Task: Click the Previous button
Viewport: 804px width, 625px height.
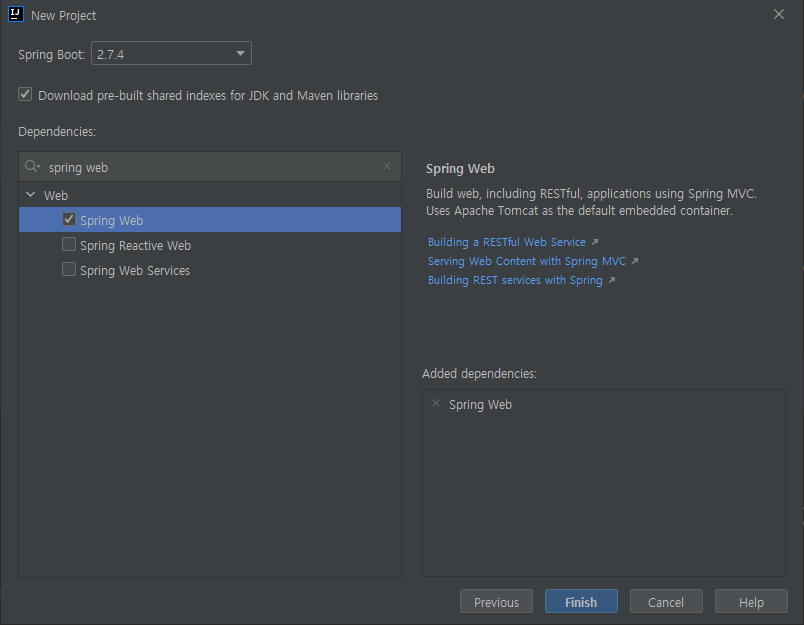Action: click(496, 601)
